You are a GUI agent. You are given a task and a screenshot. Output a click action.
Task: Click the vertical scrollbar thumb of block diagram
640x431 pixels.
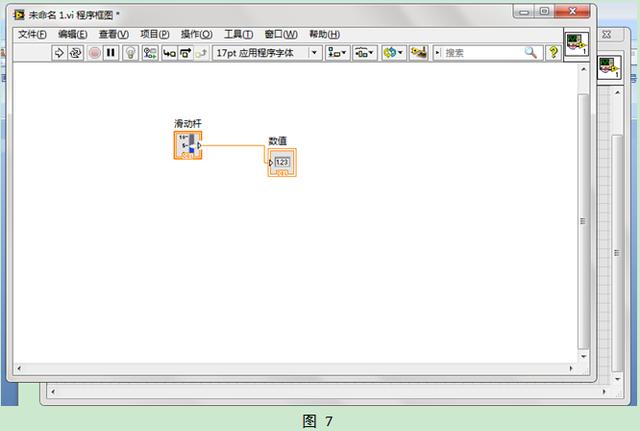(x=583, y=221)
